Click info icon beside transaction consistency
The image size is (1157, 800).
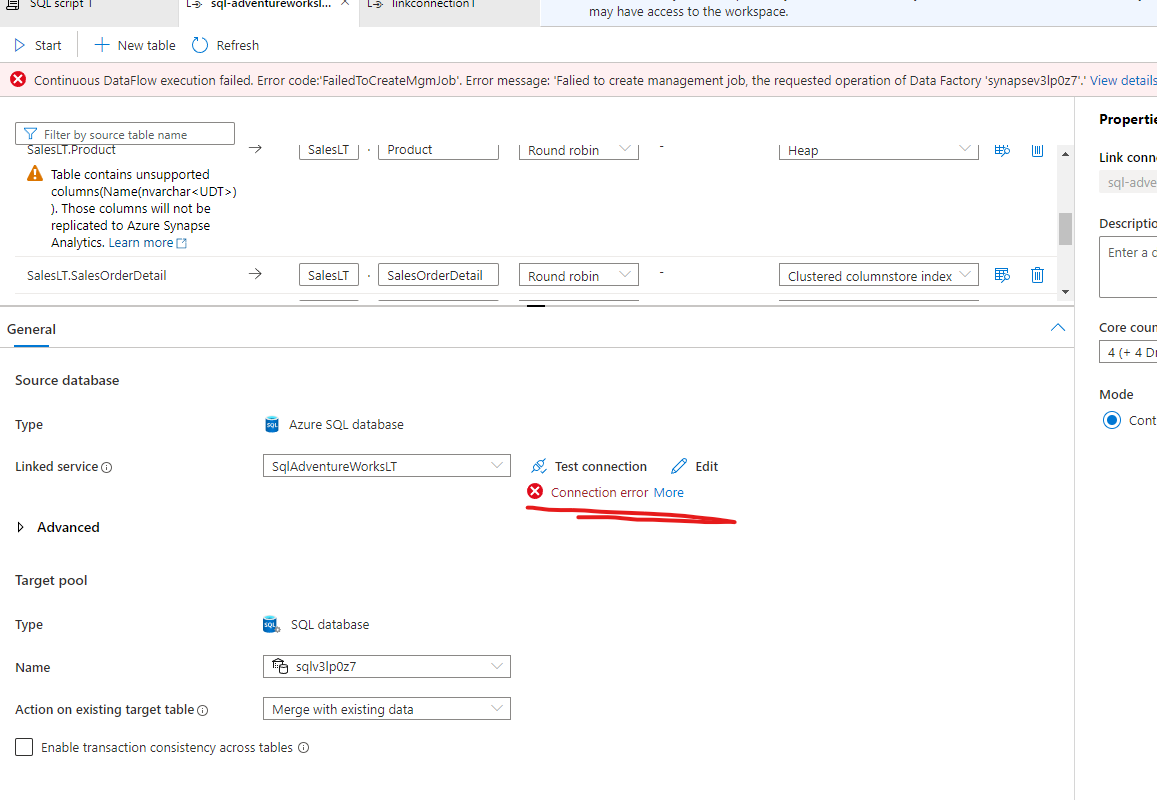pyautogui.click(x=303, y=748)
